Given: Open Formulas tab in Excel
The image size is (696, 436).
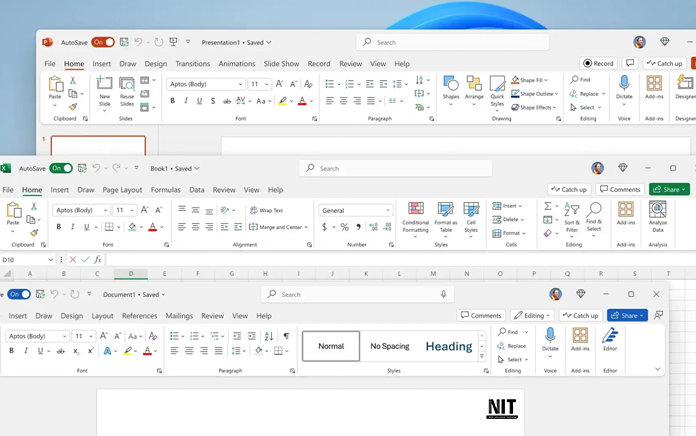Looking at the screenshot, I should coord(166,190).
